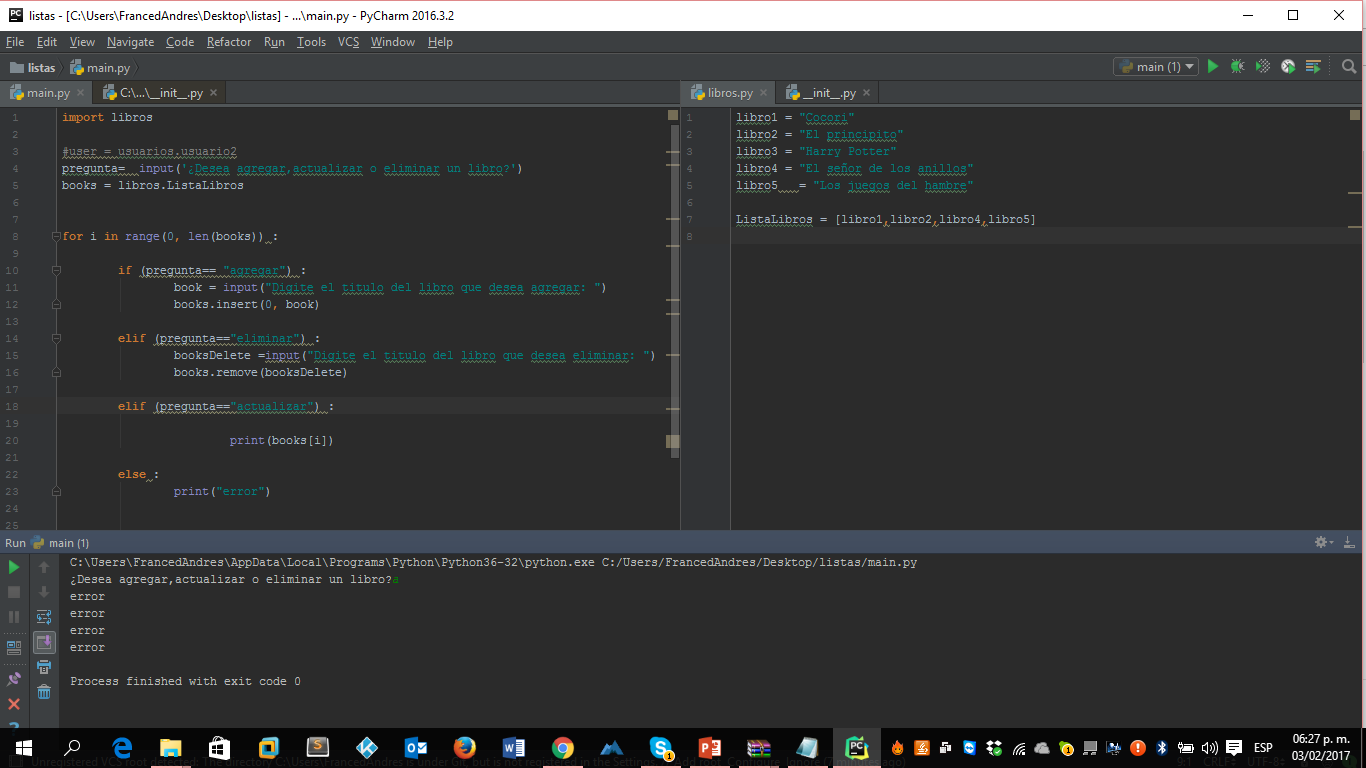Open the Navigate menu
Screen dimensions: 1366x768
click(x=131, y=42)
